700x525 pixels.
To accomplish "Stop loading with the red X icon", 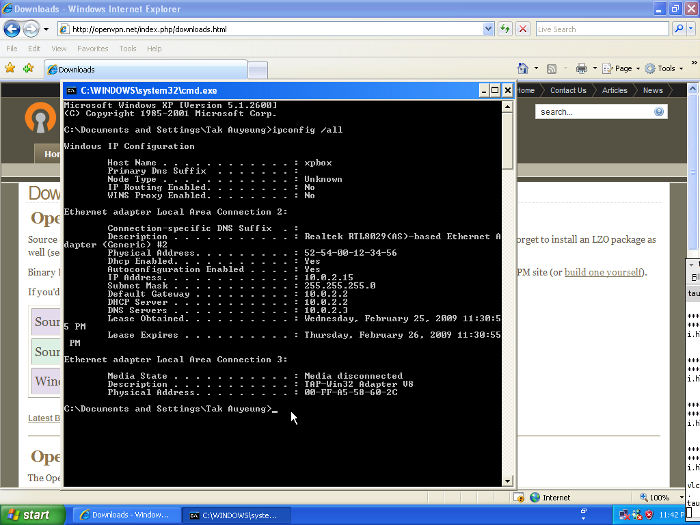I will click(523, 29).
